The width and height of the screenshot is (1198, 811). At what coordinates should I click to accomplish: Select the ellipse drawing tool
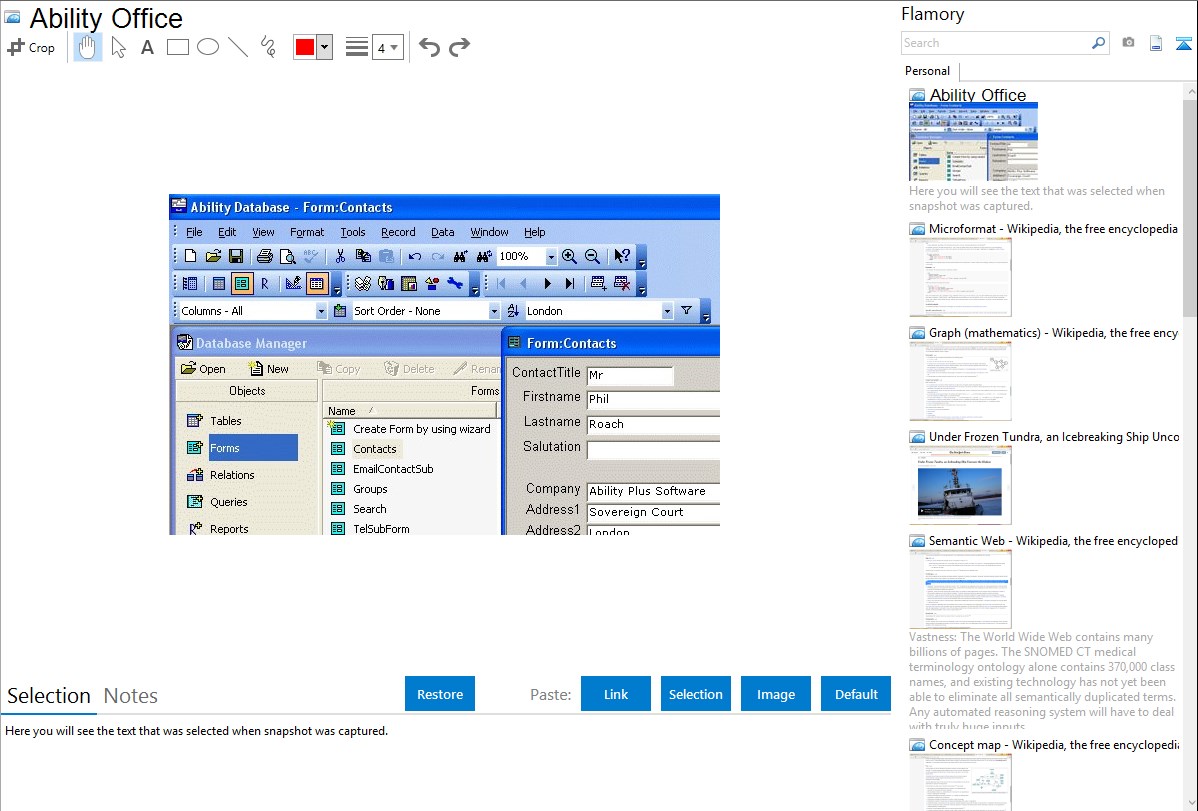208,47
